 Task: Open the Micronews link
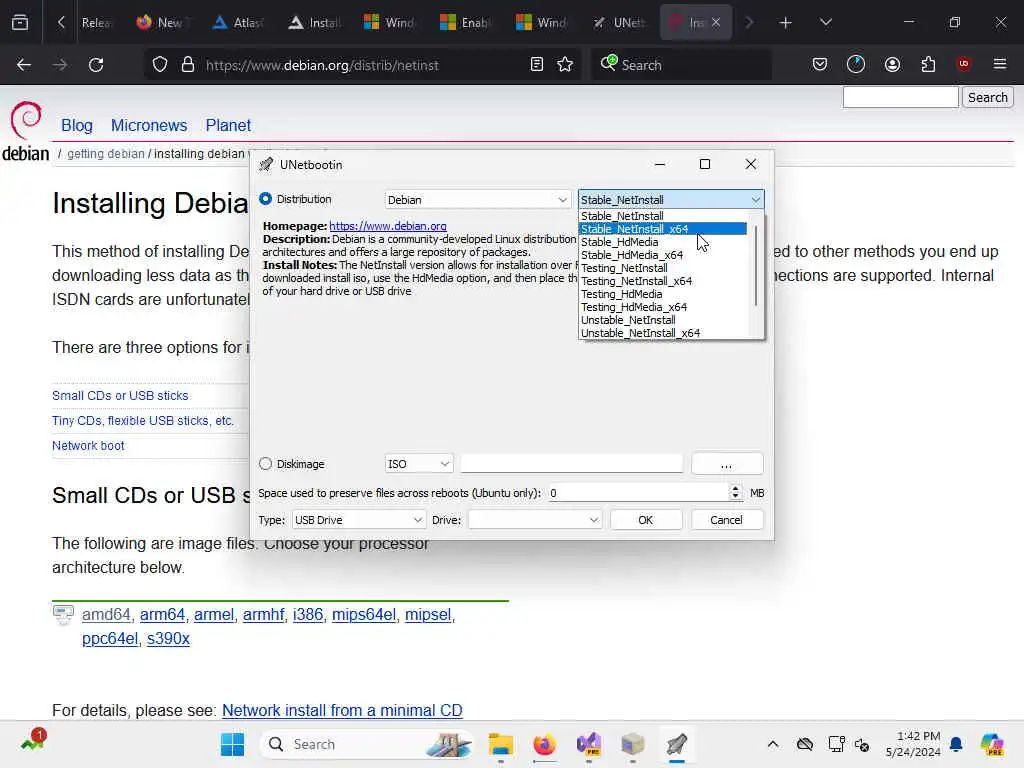coord(149,125)
